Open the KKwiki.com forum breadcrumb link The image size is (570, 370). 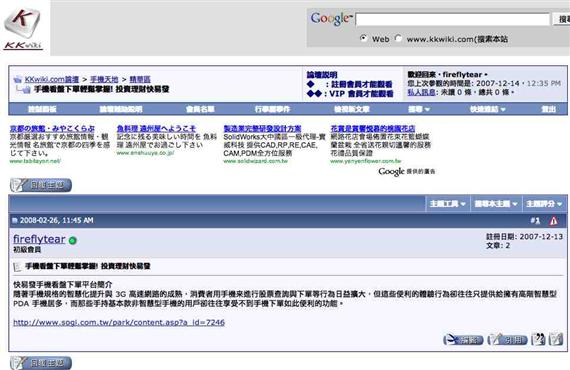(52, 79)
